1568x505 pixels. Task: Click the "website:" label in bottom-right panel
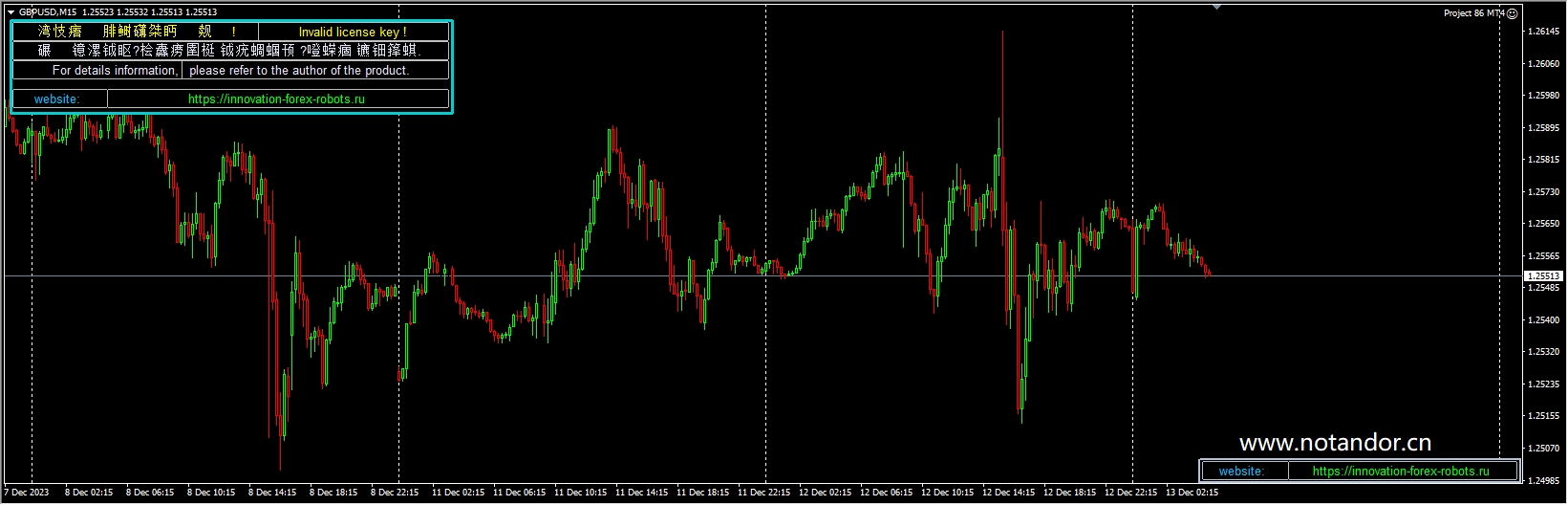click(1241, 472)
